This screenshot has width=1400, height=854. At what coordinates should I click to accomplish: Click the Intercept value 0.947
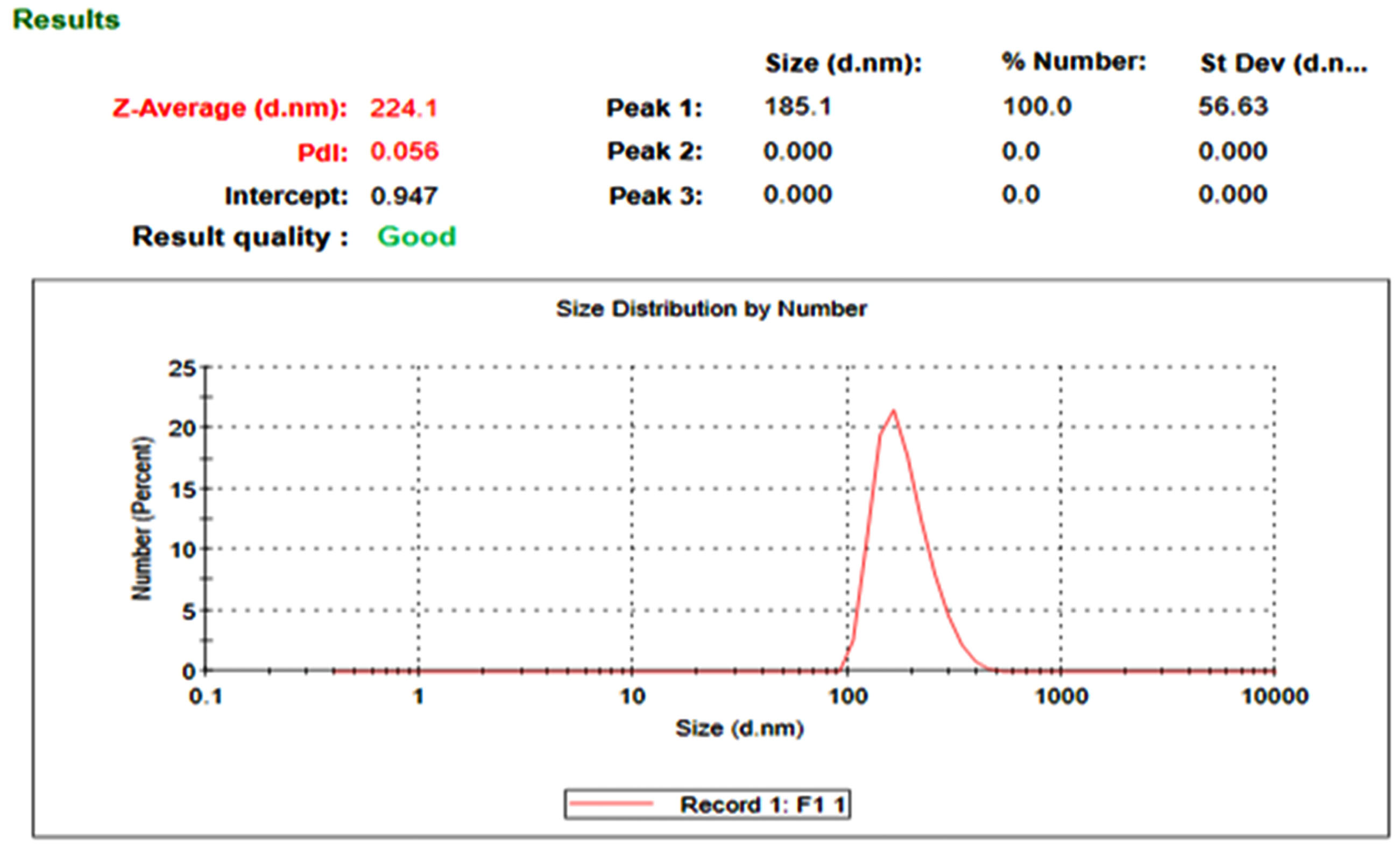pos(404,196)
